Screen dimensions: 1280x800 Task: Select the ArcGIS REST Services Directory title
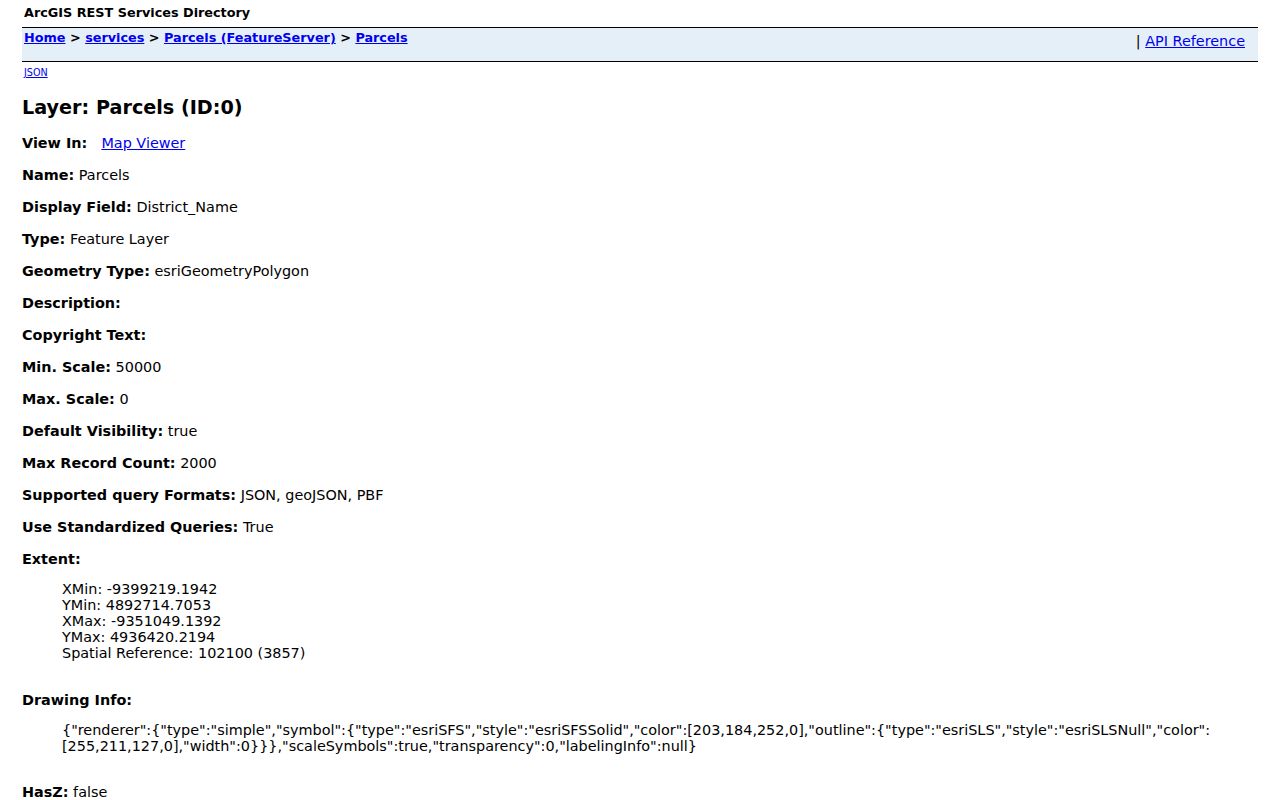(x=137, y=13)
